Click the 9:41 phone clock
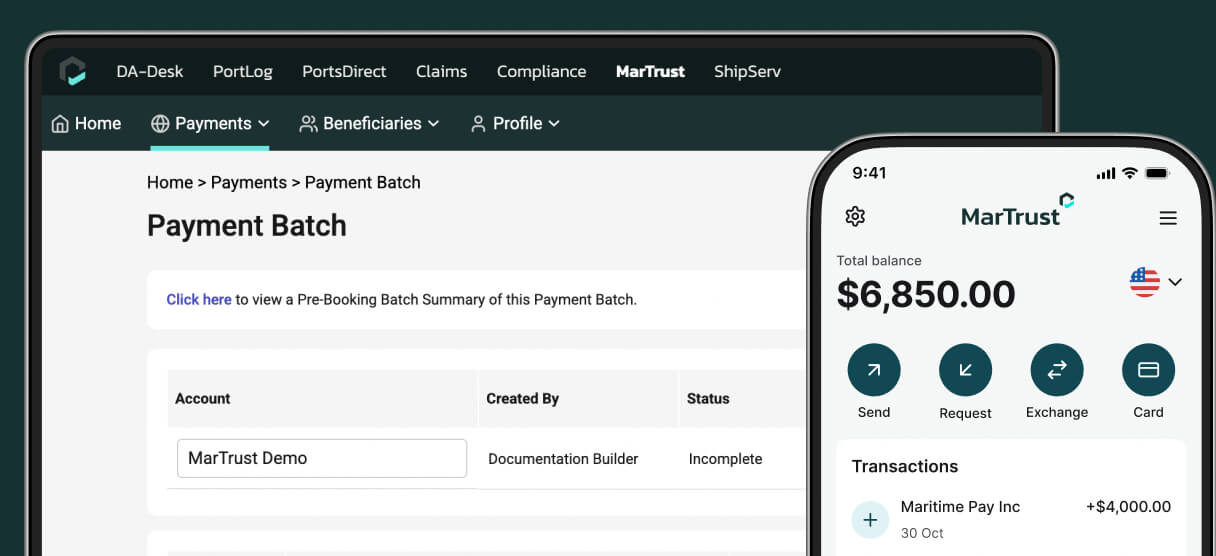The width and height of the screenshot is (1216, 556). click(x=869, y=173)
